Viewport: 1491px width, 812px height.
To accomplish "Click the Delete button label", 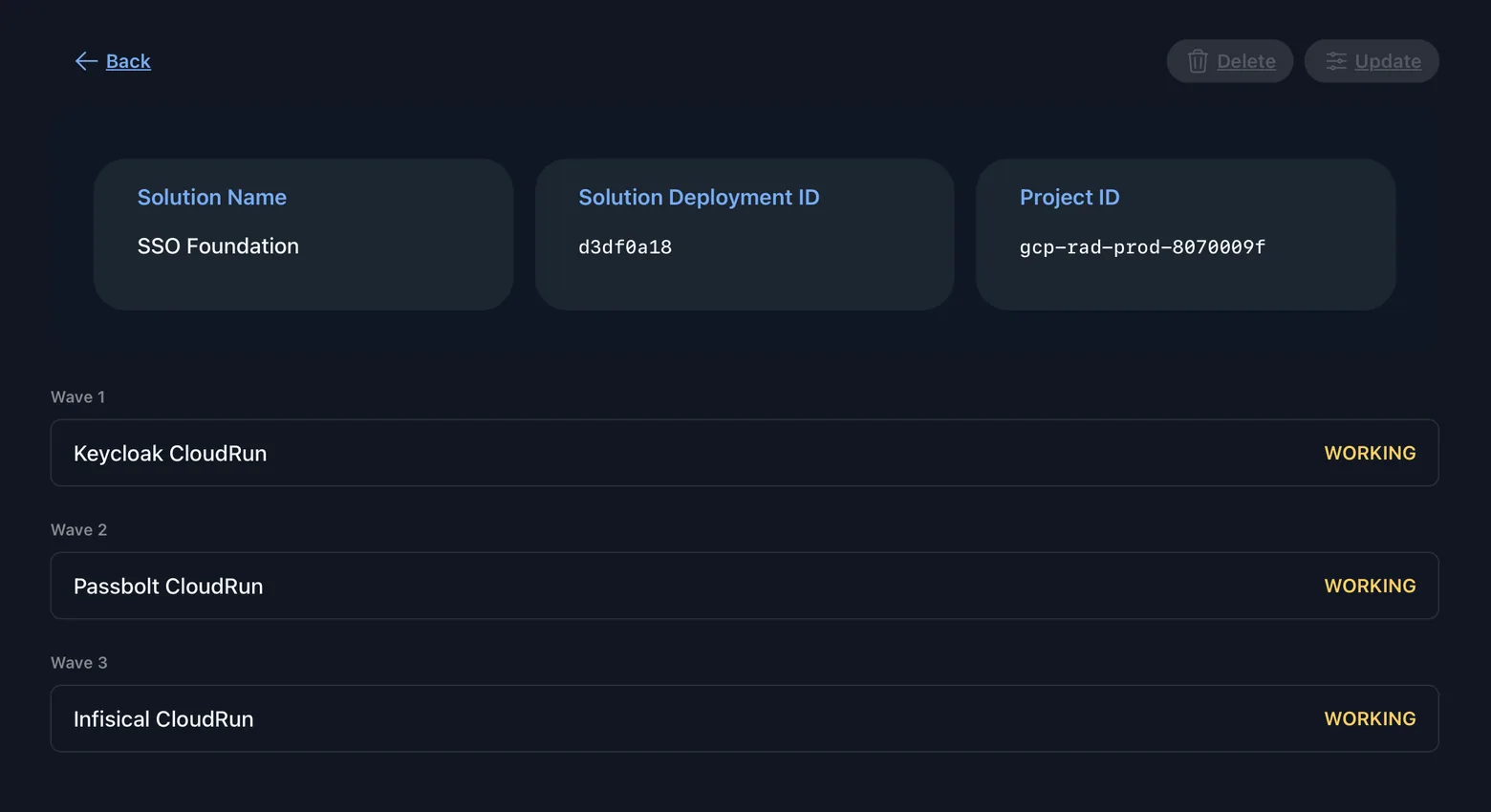I will pos(1245,61).
